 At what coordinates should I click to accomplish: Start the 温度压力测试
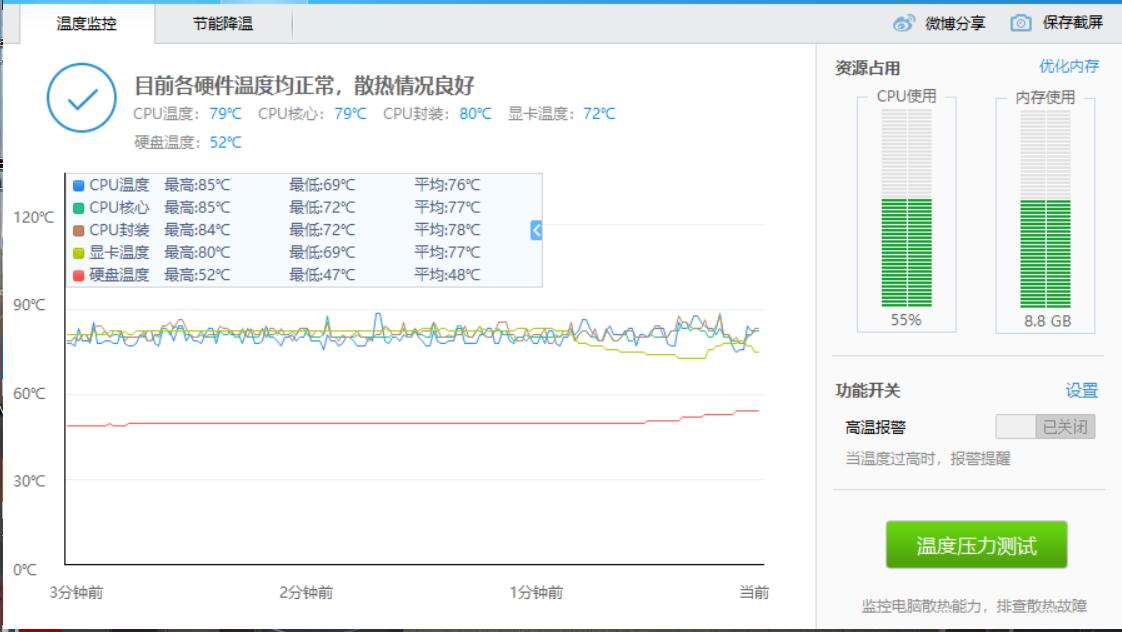976,545
